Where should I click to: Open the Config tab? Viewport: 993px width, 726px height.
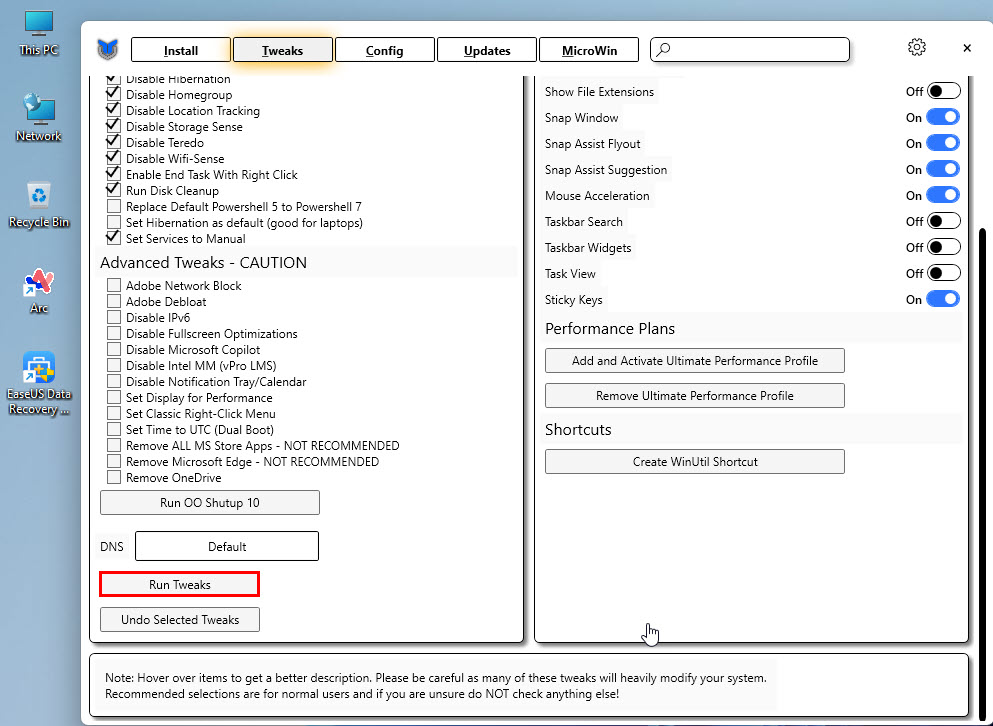tap(384, 50)
